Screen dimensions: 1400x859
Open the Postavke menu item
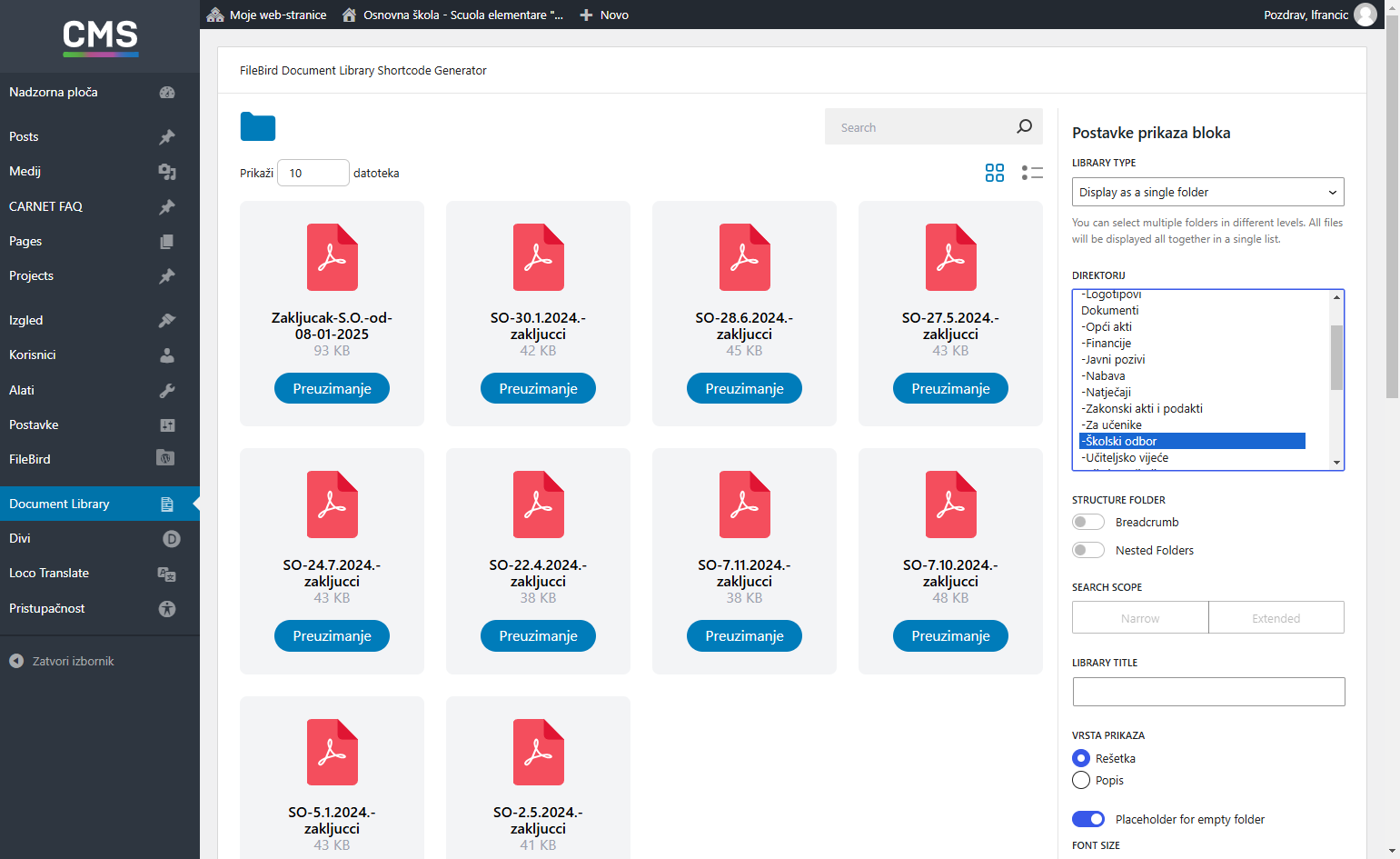[x=100, y=425]
